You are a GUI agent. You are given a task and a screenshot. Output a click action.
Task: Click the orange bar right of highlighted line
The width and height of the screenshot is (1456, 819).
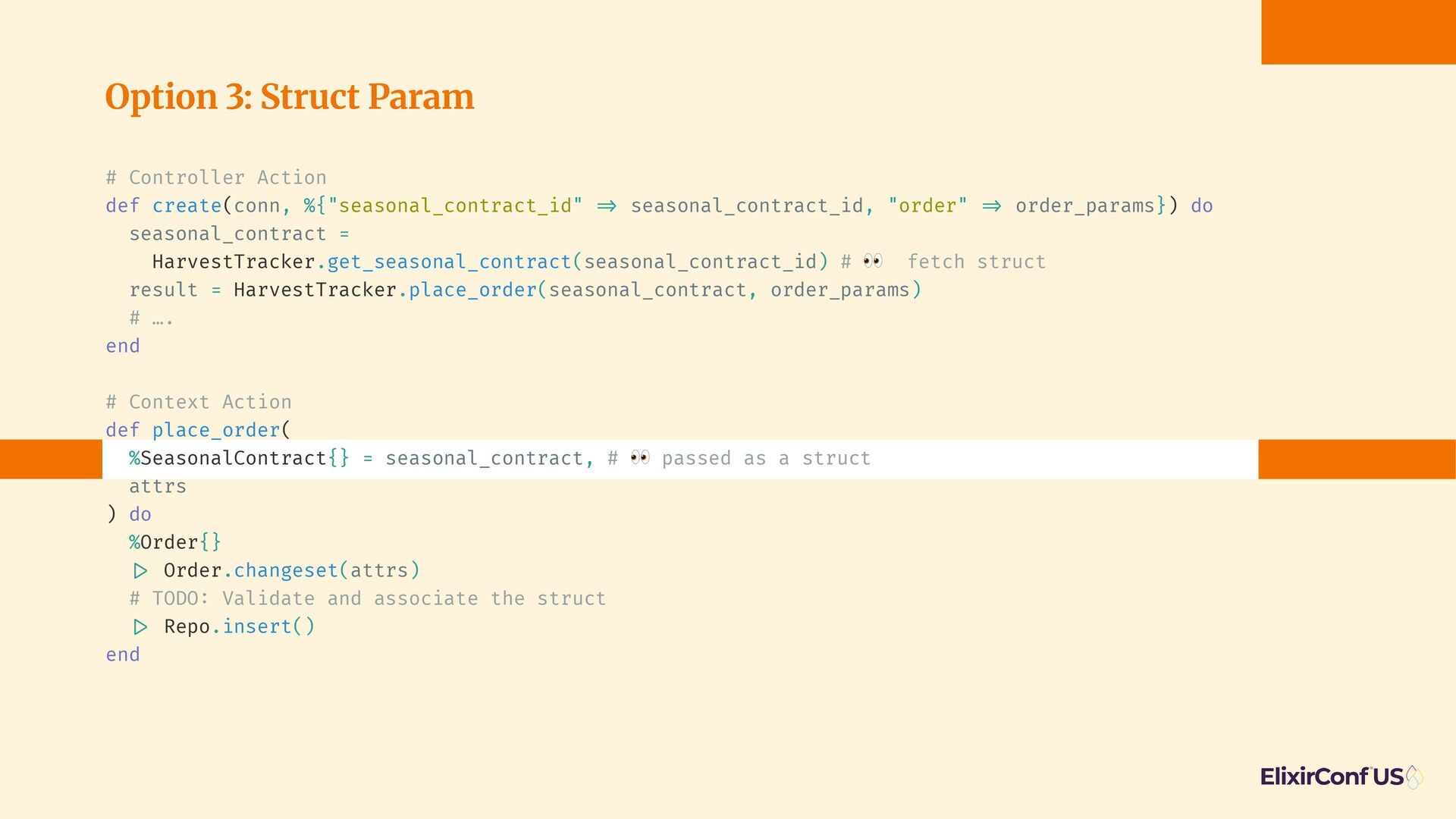coord(1357,459)
